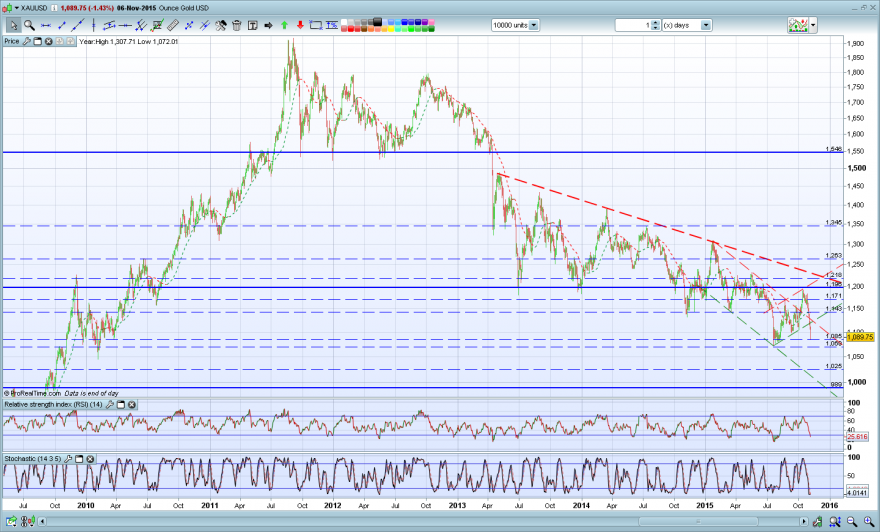Click the Price panel label

pos(12,42)
